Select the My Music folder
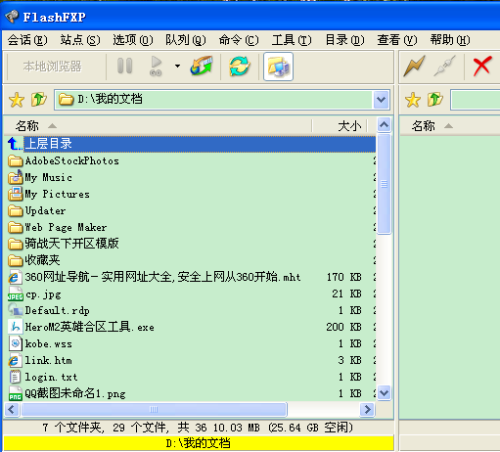This screenshot has width=500, height=452. (49, 177)
